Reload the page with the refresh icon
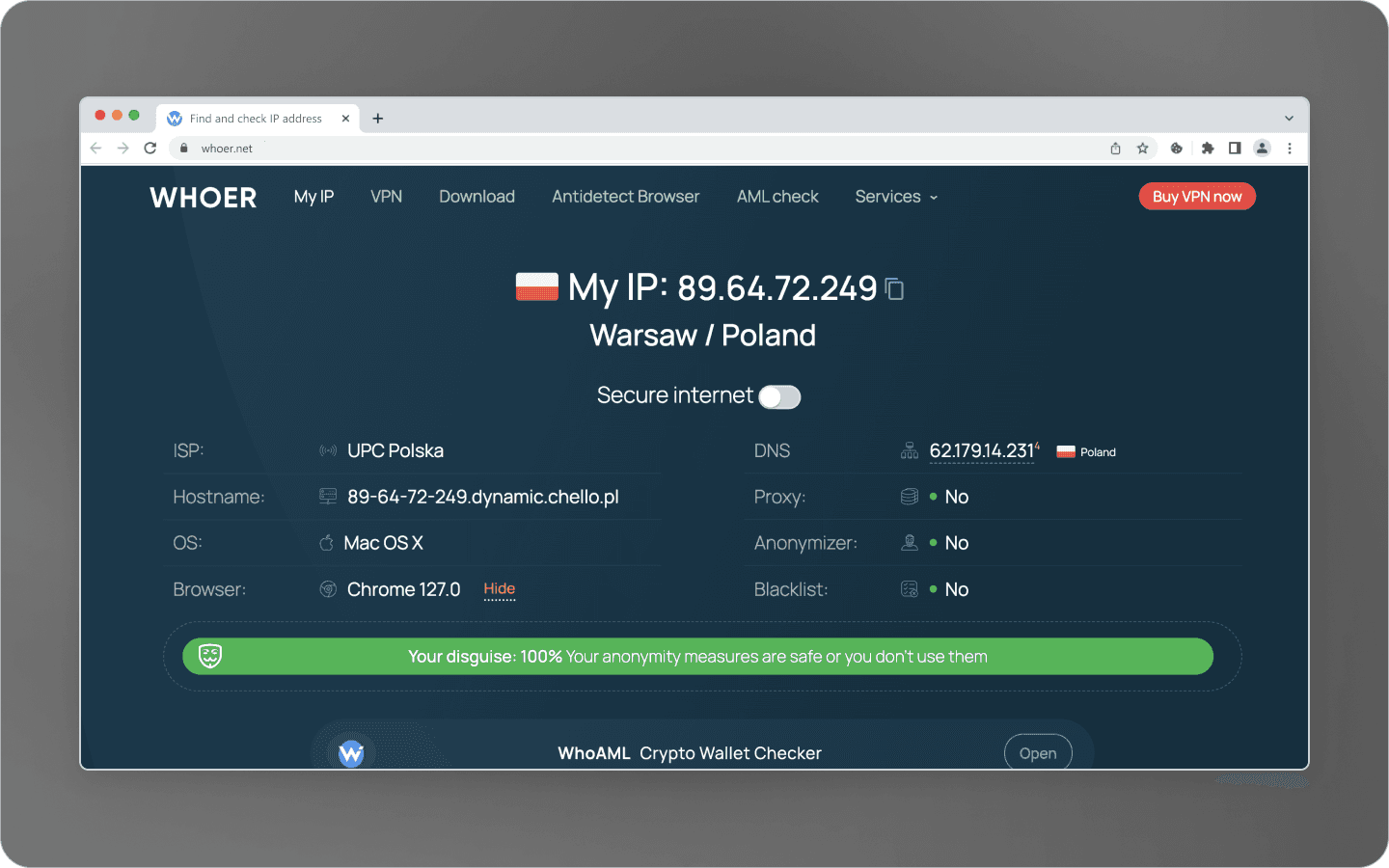This screenshot has height=868, width=1389. click(150, 148)
